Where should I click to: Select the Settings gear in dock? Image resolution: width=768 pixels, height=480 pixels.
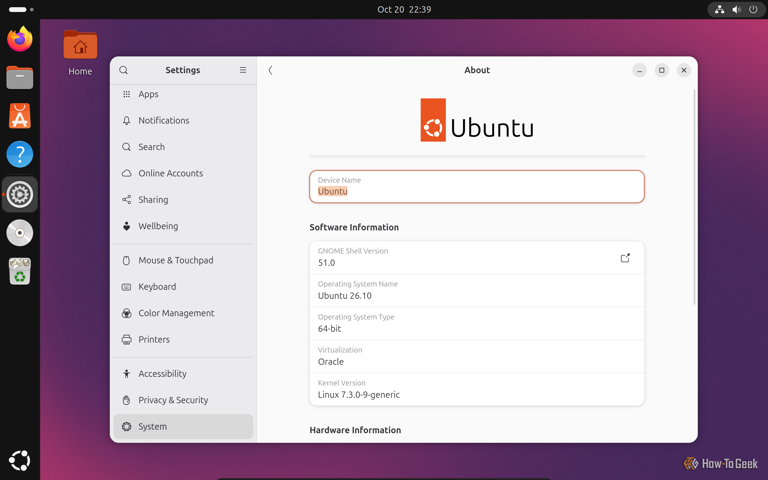[20, 194]
